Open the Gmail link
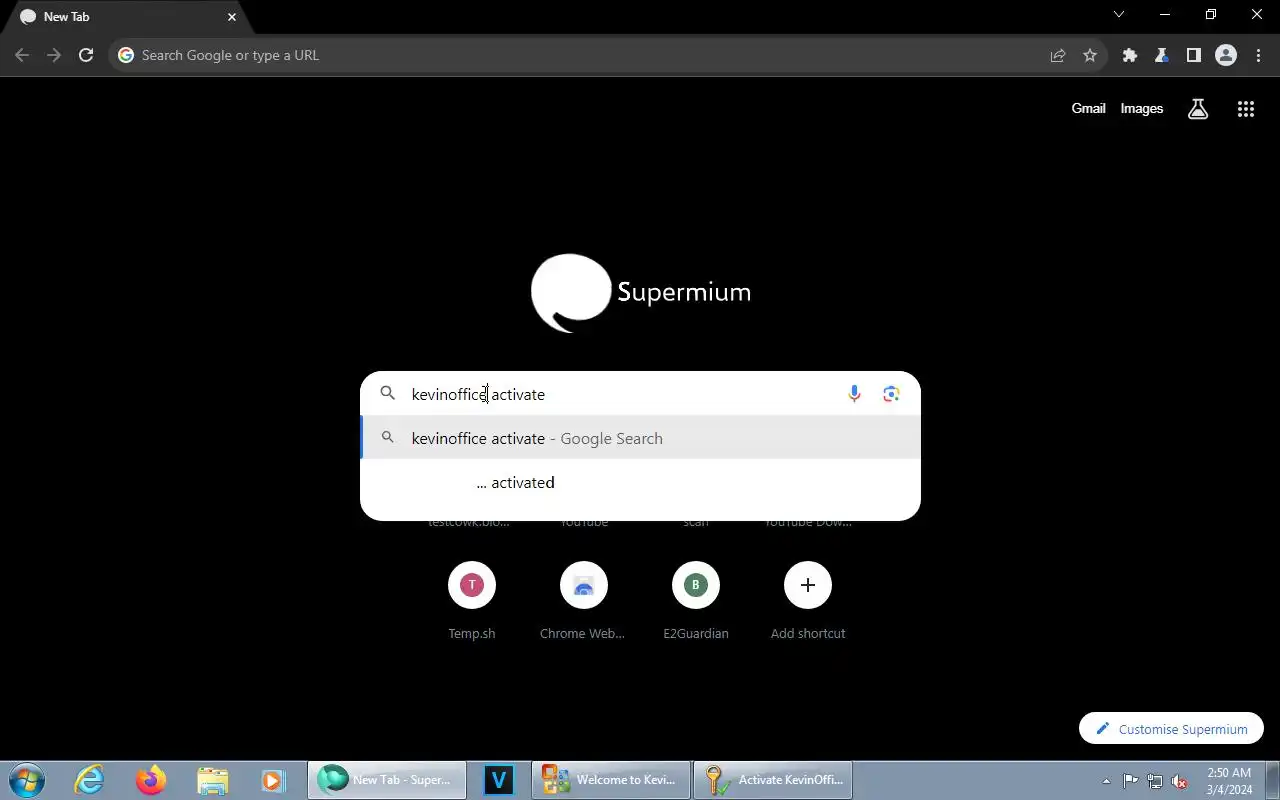This screenshot has height=800, width=1280. pyautogui.click(x=1088, y=108)
